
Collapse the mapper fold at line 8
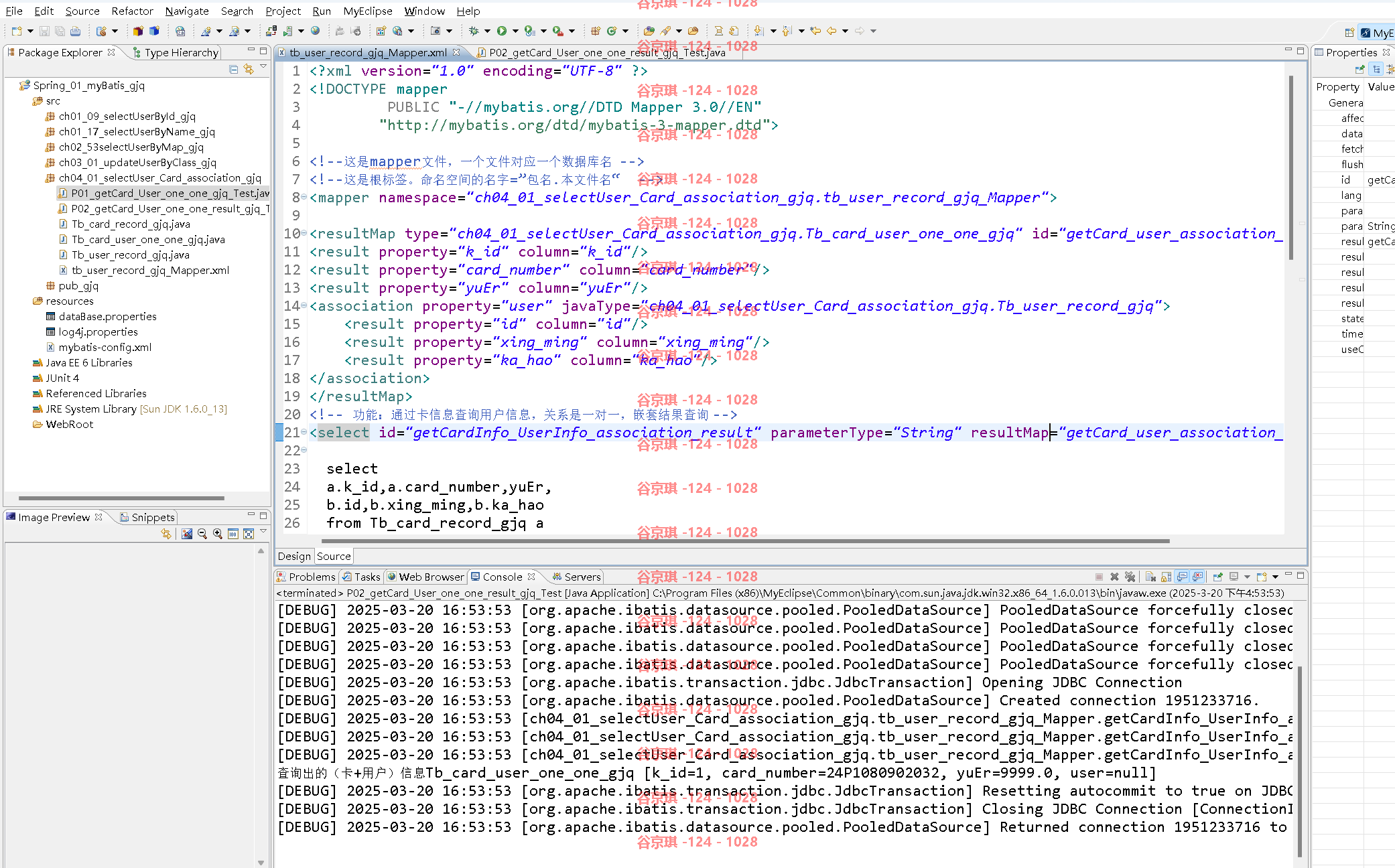(x=304, y=197)
